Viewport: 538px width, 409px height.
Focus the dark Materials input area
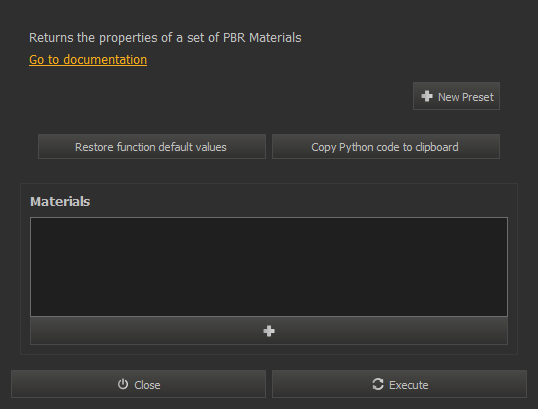(269, 267)
